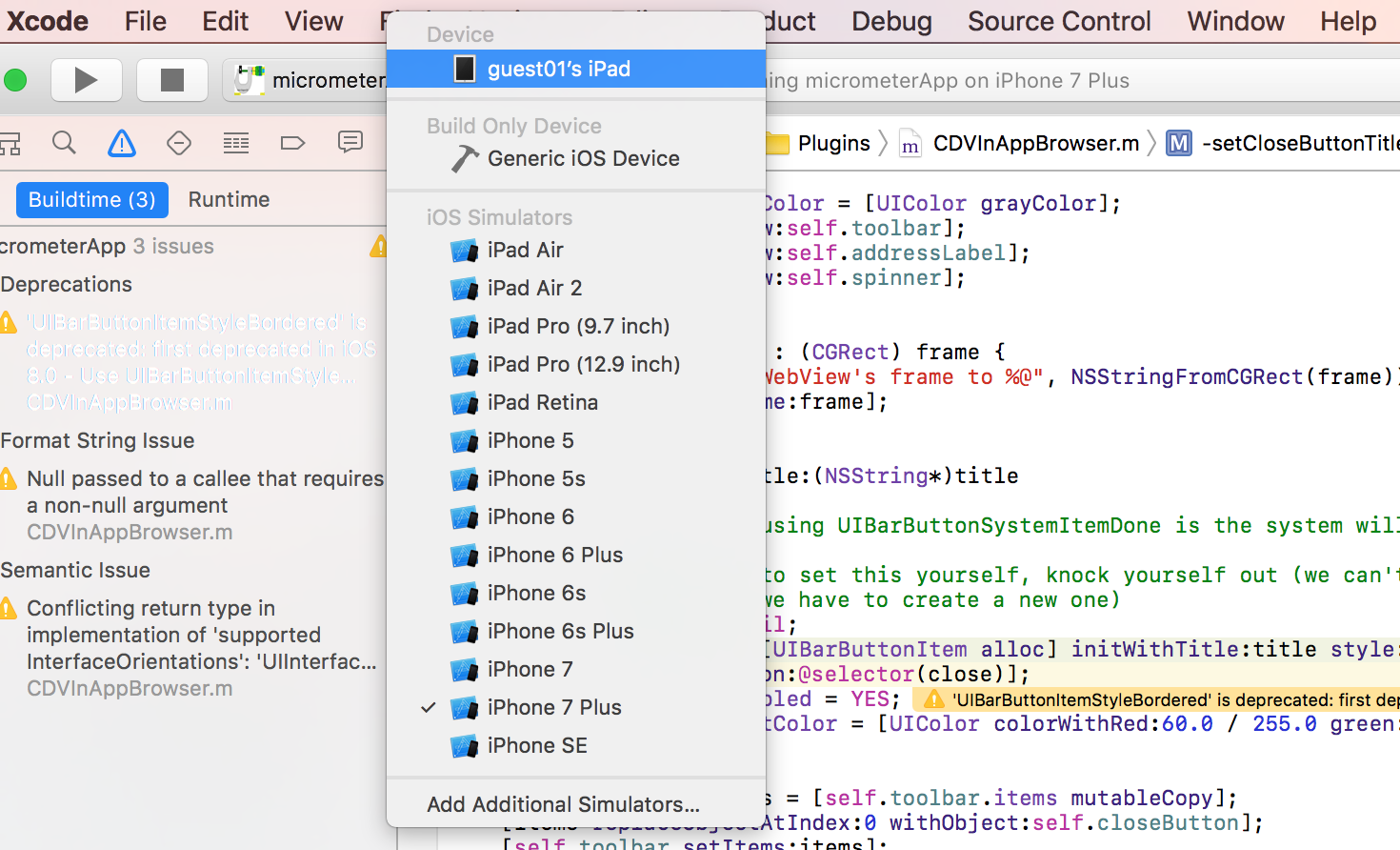Select Generic iOS Device destination
Viewport: 1400px width, 850px height.
pos(576,158)
